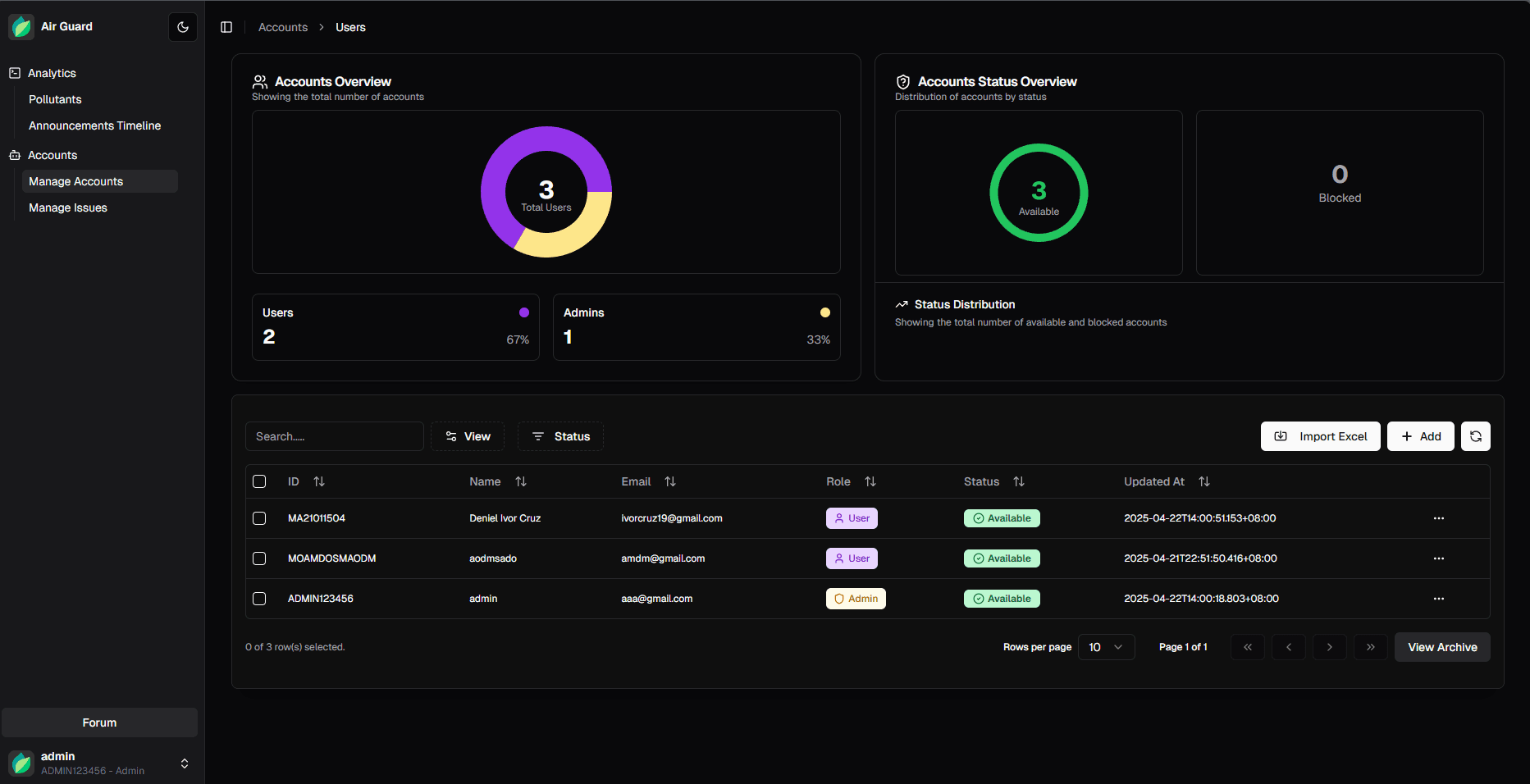Click the Blocked count card
The image size is (1530, 784).
point(1340,193)
